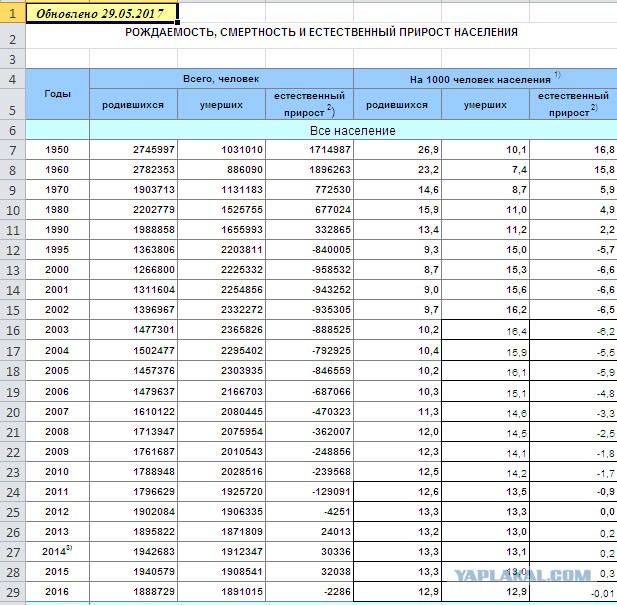The width and height of the screenshot is (617, 605).
Task: Select deaths value 2332272
Action: pos(222,310)
